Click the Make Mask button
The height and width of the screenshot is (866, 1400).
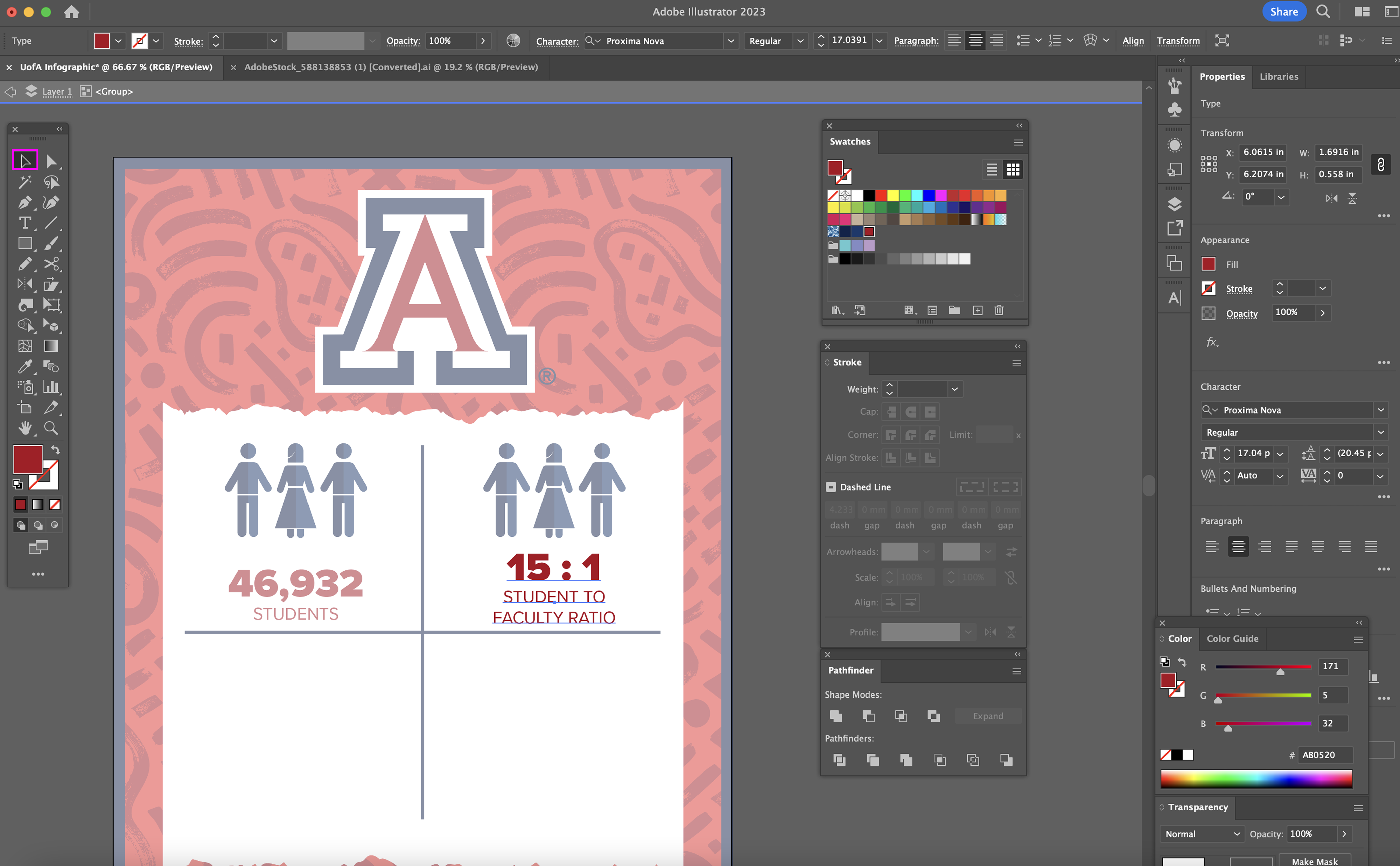click(x=1315, y=861)
